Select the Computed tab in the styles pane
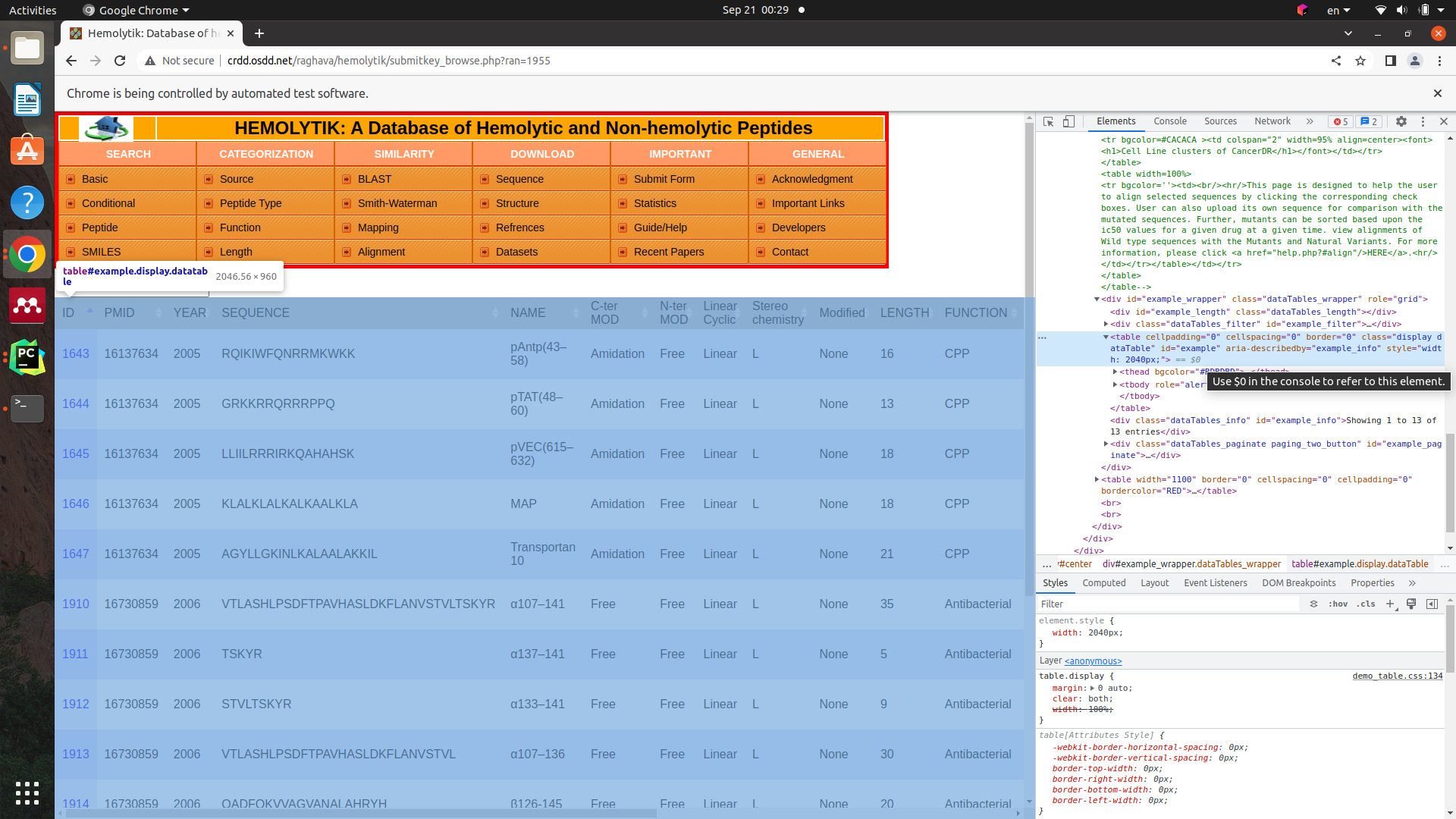Image resolution: width=1456 pixels, height=819 pixels. point(1104,583)
